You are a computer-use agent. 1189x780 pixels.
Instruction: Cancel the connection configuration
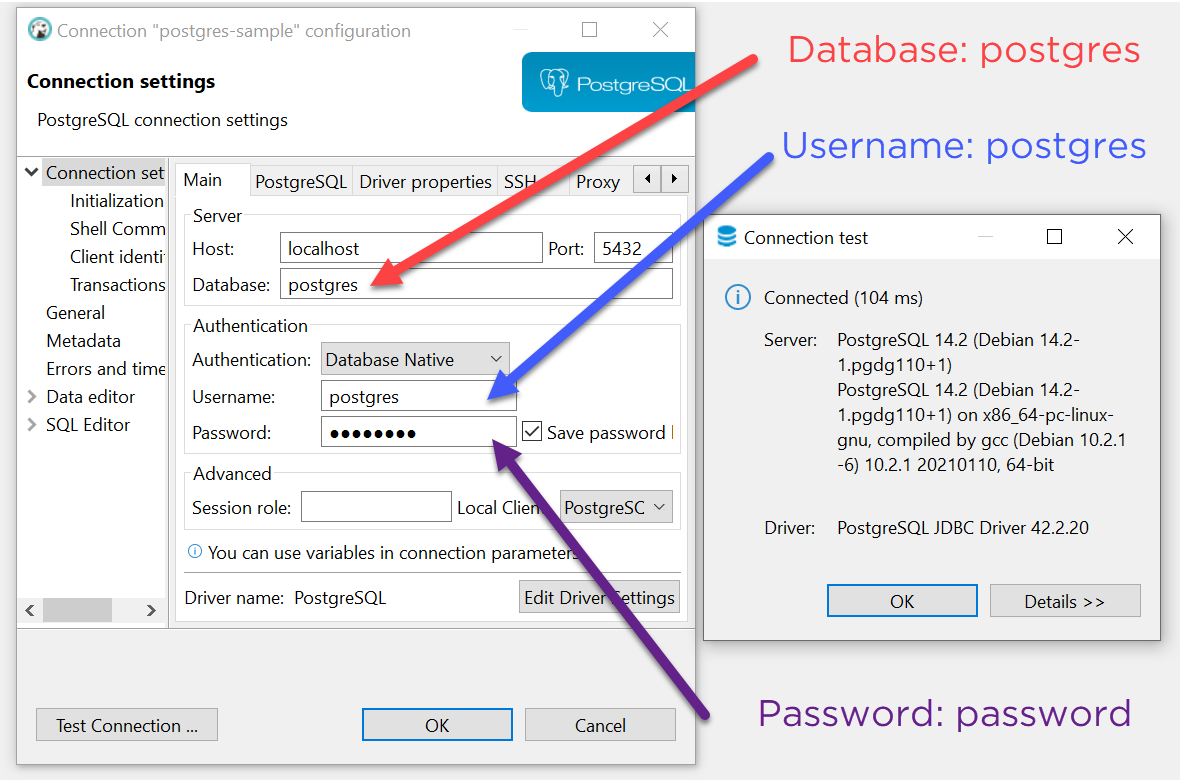(600, 725)
